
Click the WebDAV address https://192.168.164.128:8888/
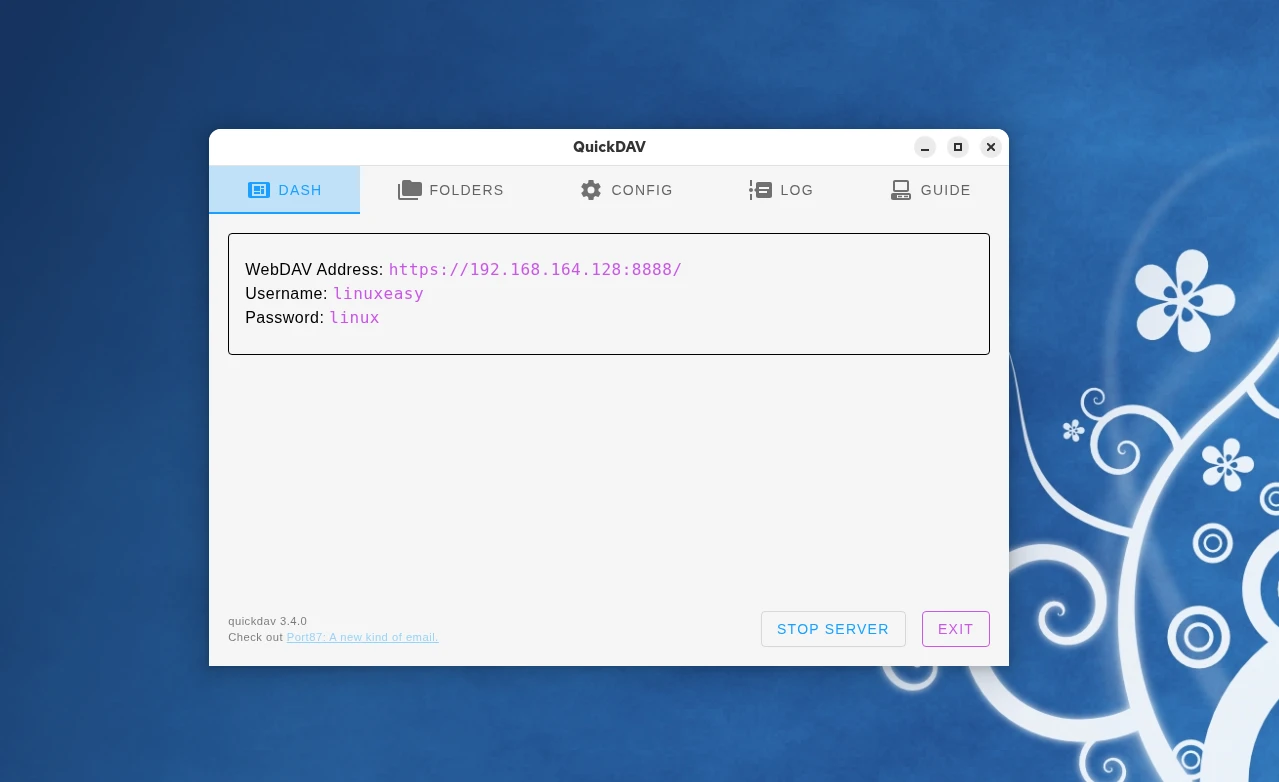tap(535, 269)
